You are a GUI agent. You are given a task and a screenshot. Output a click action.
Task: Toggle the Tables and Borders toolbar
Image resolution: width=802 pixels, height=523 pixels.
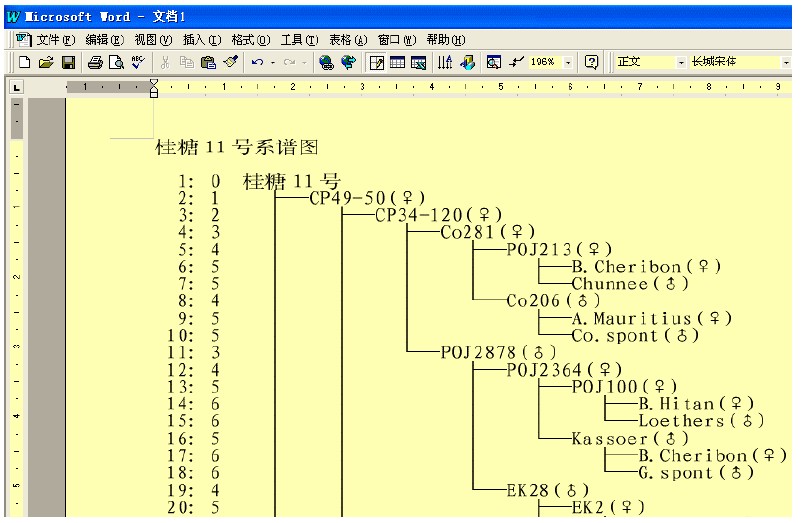click(x=376, y=62)
